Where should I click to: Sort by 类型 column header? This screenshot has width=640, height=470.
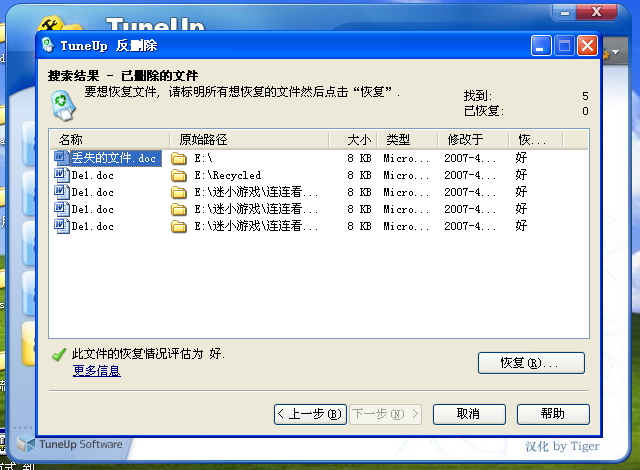[407, 140]
